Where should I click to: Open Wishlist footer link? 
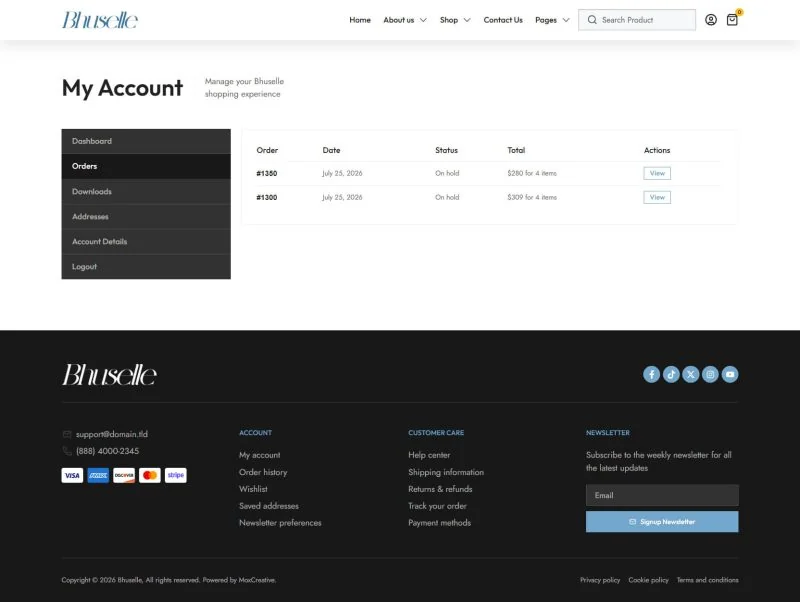tap(253, 489)
